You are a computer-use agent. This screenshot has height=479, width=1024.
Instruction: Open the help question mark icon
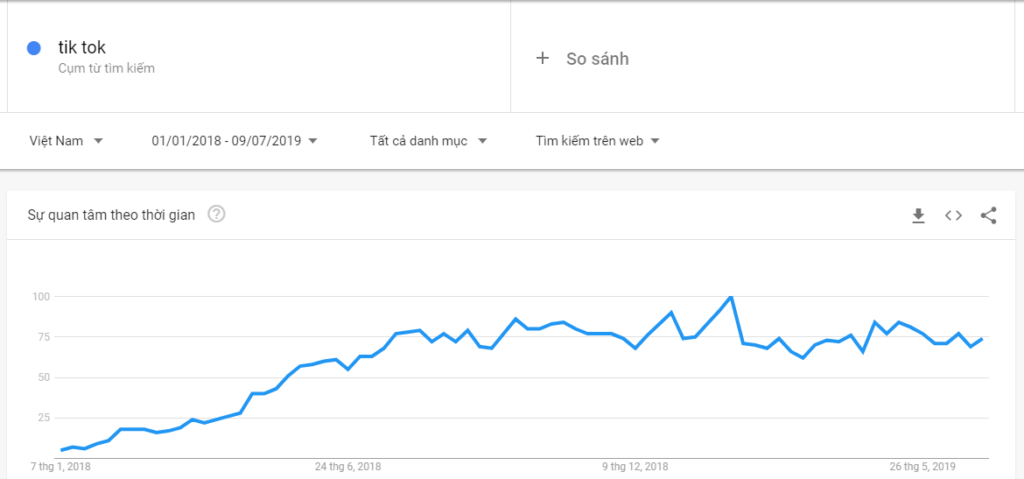point(216,214)
